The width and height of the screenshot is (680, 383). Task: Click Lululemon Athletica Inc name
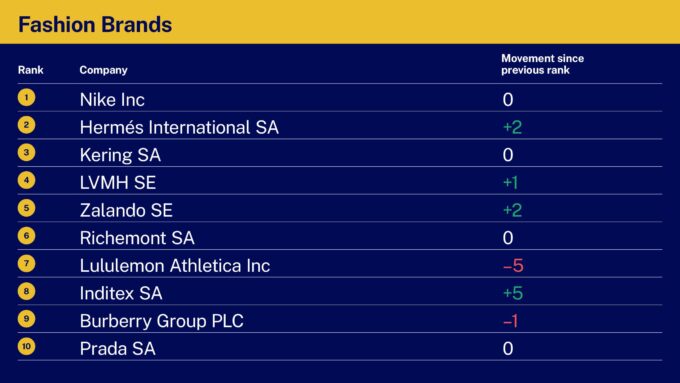coord(175,266)
